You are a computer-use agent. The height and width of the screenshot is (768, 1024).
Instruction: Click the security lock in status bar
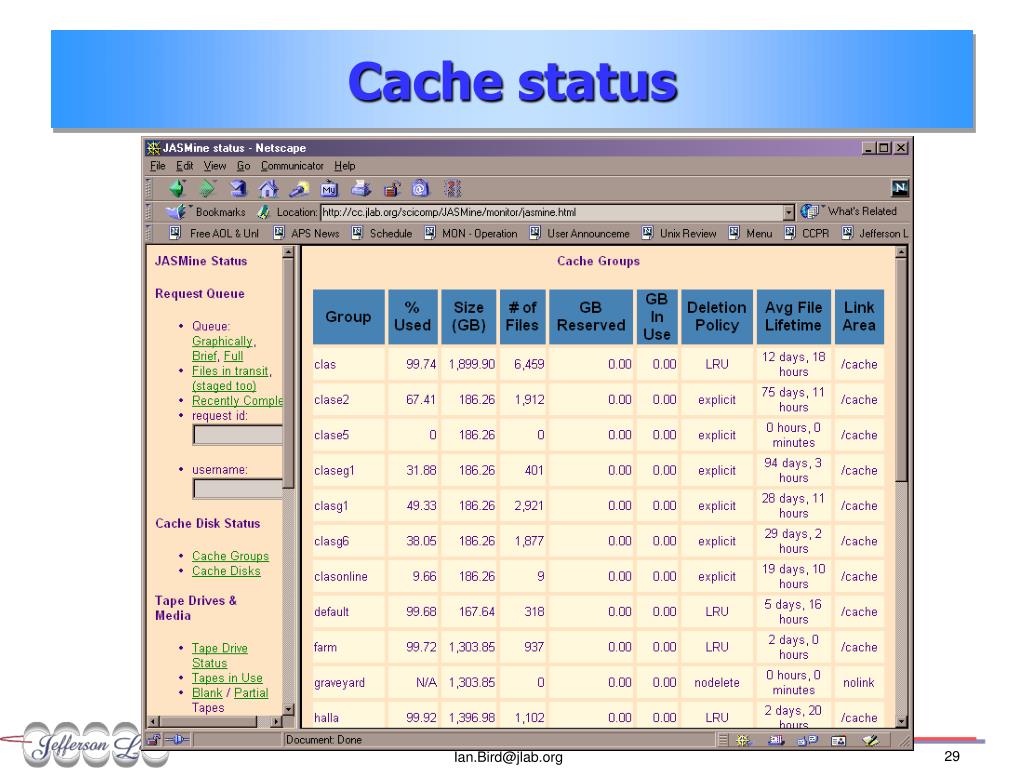pos(153,740)
